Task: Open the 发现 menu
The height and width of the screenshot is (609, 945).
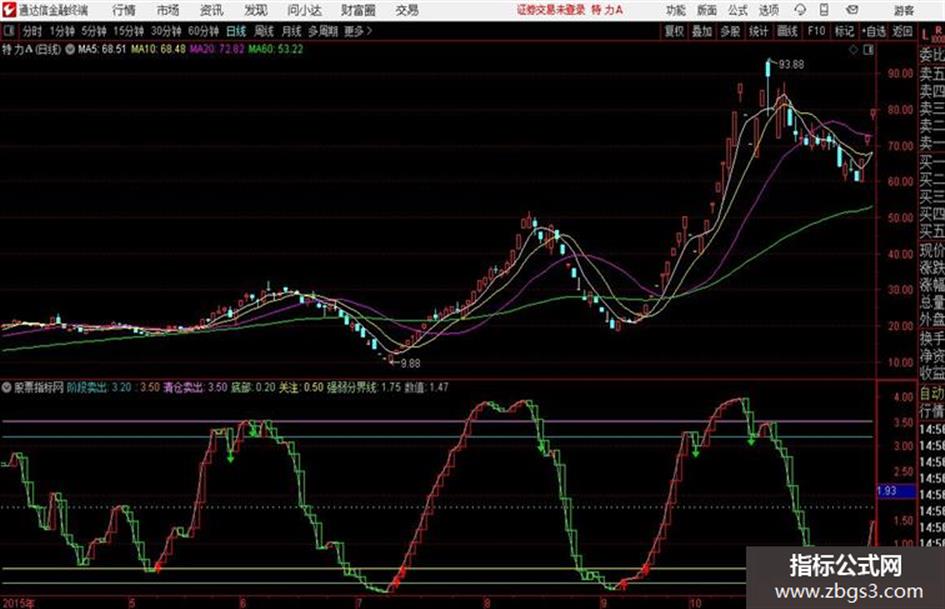Action: click(256, 10)
